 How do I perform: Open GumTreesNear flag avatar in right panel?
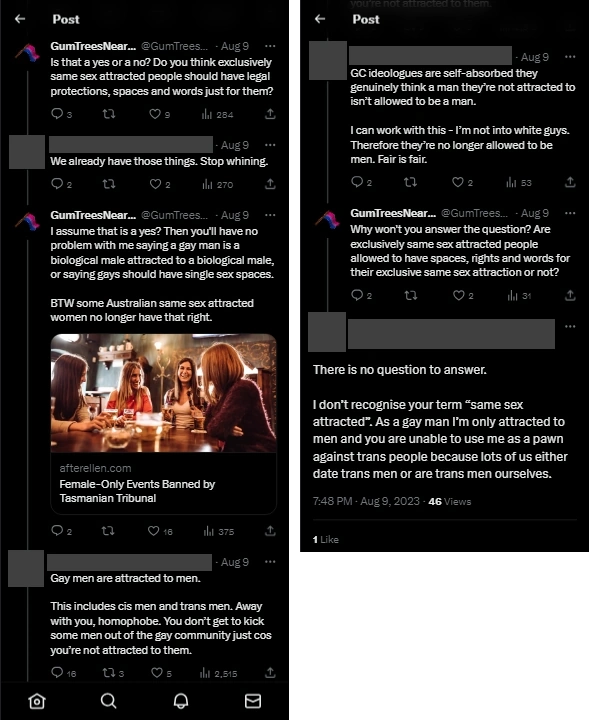point(328,219)
